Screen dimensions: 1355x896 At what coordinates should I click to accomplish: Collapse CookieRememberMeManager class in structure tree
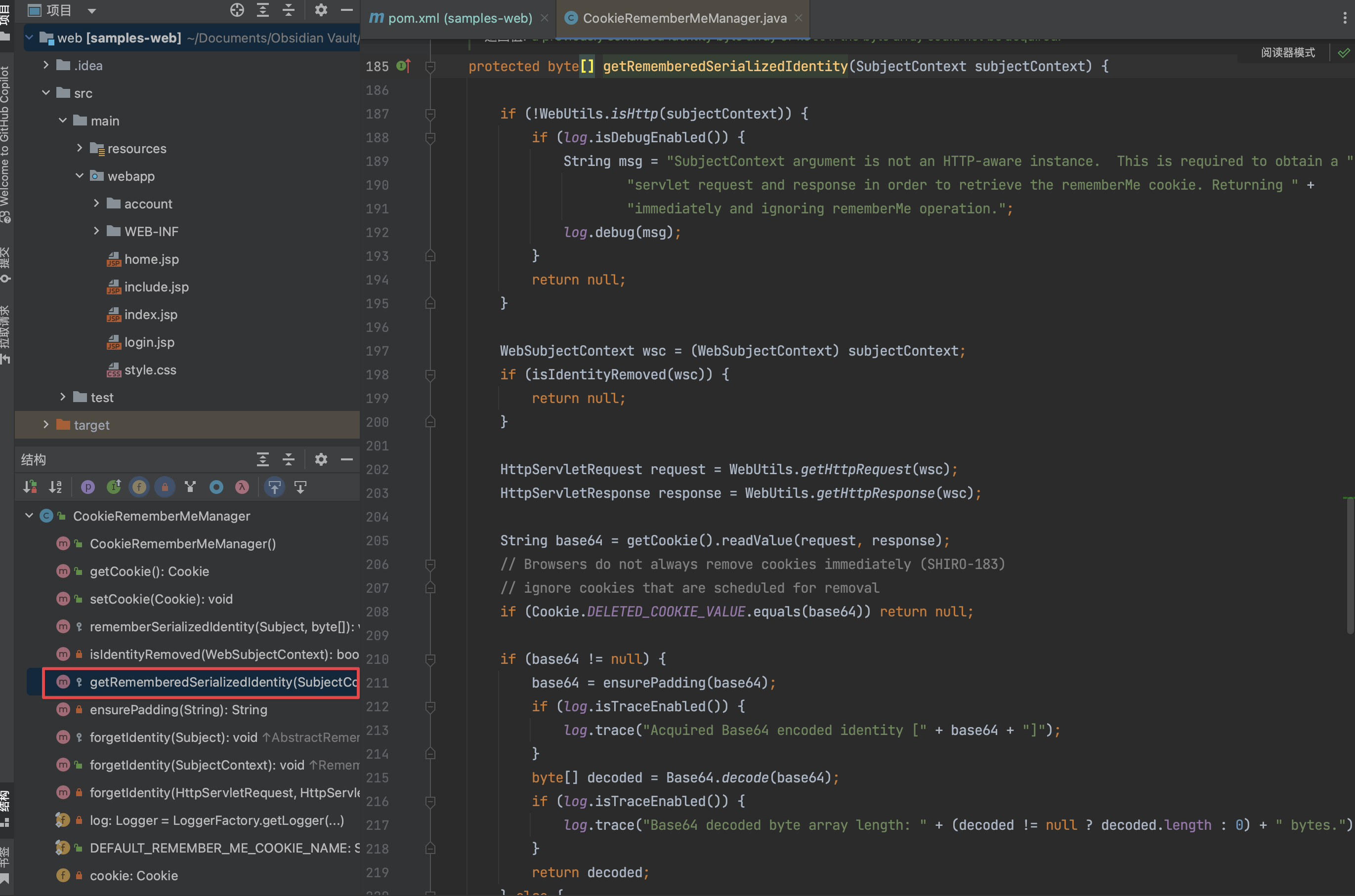click(29, 516)
